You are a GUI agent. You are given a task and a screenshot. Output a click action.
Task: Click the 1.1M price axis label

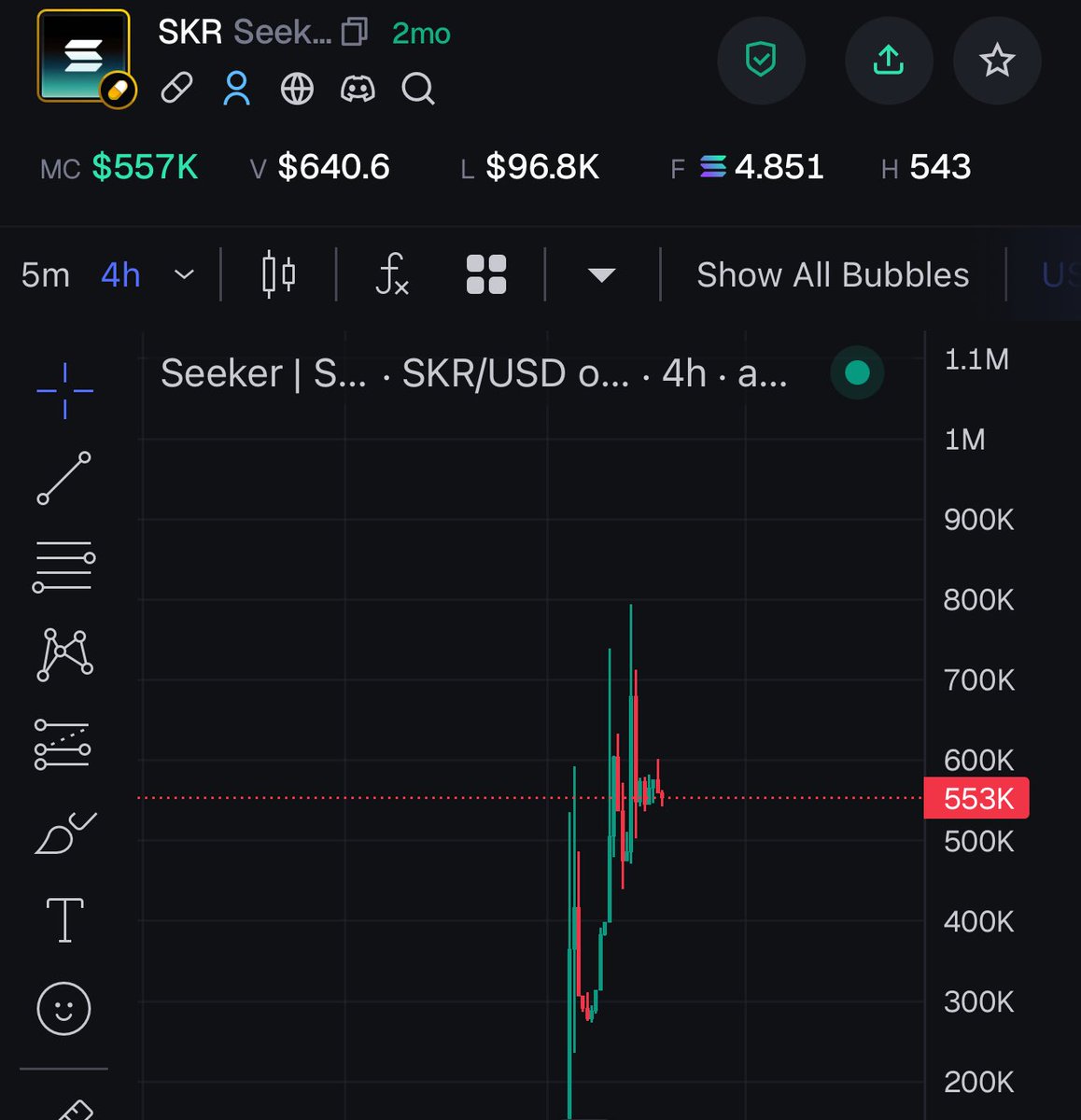(976, 359)
